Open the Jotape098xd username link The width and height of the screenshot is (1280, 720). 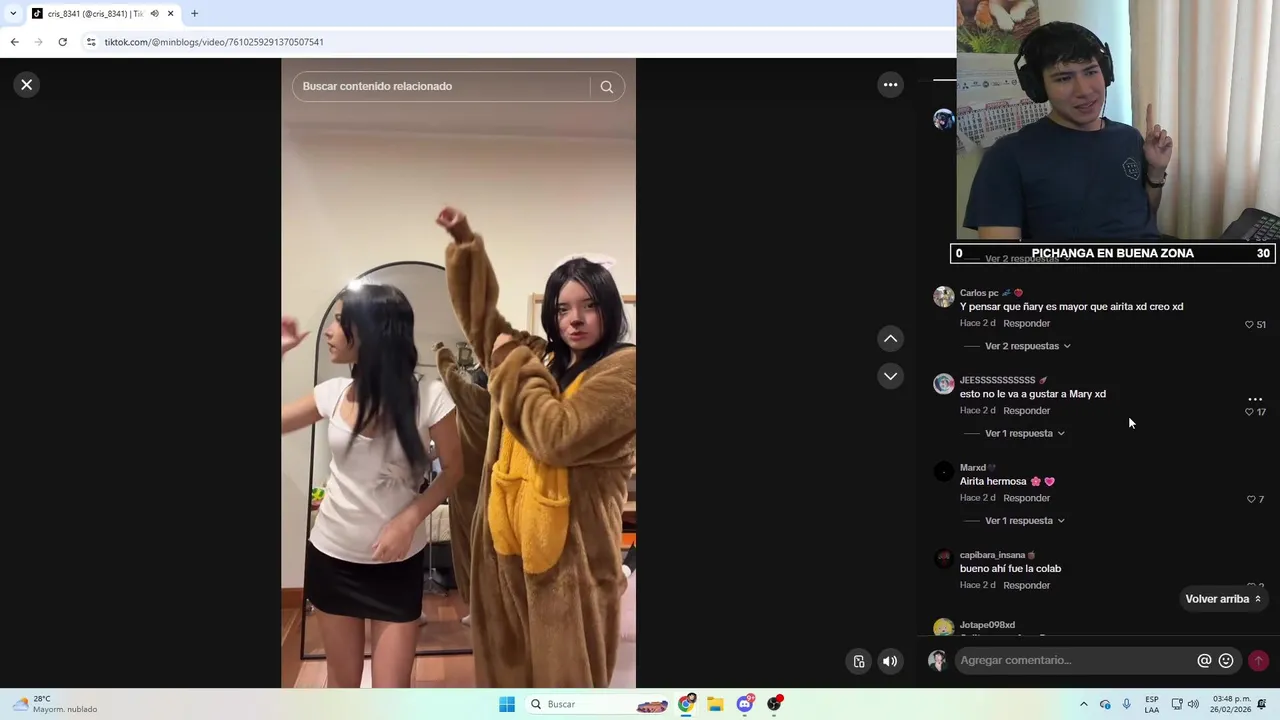click(987, 625)
